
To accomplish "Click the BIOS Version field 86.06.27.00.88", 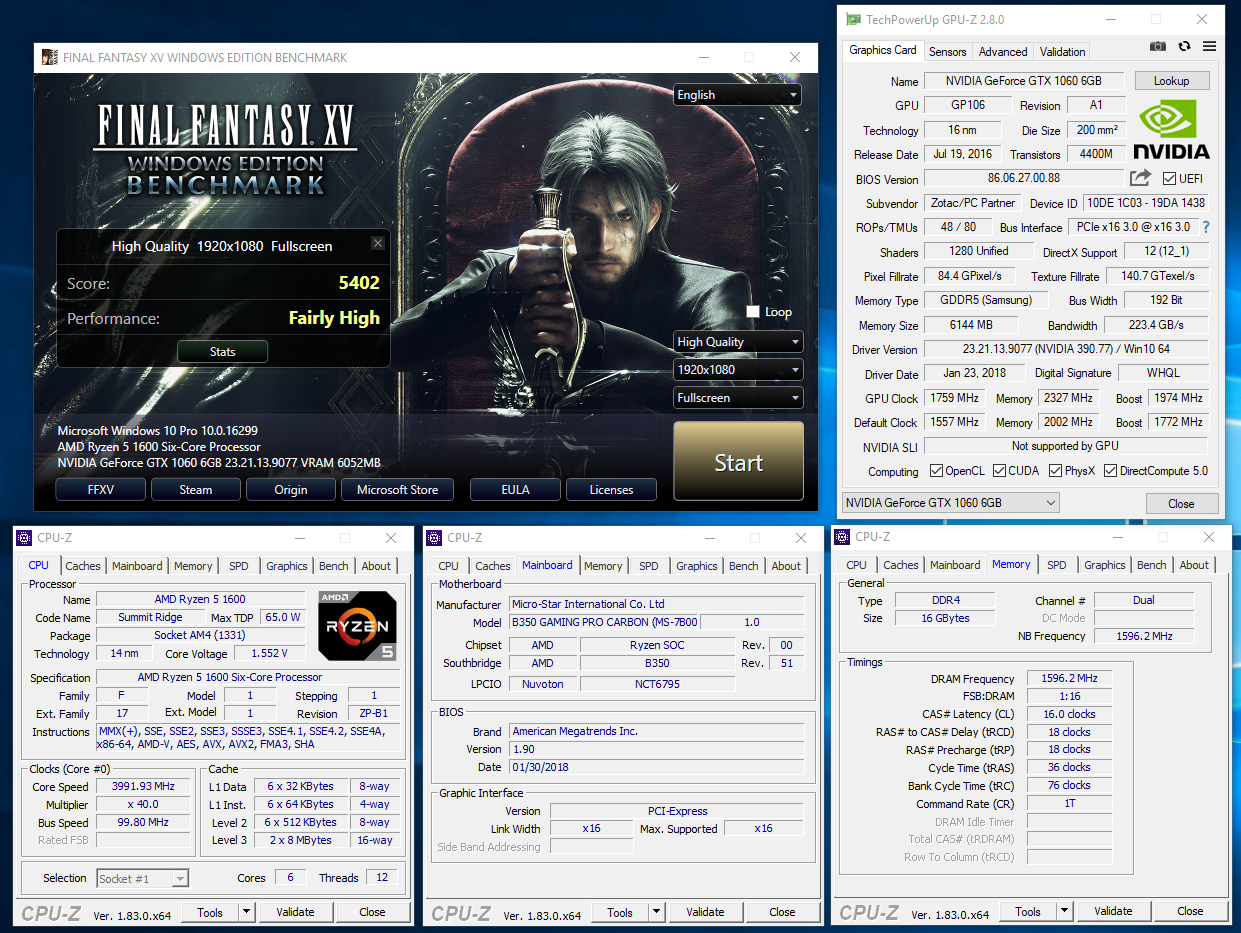I will [1024, 179].
